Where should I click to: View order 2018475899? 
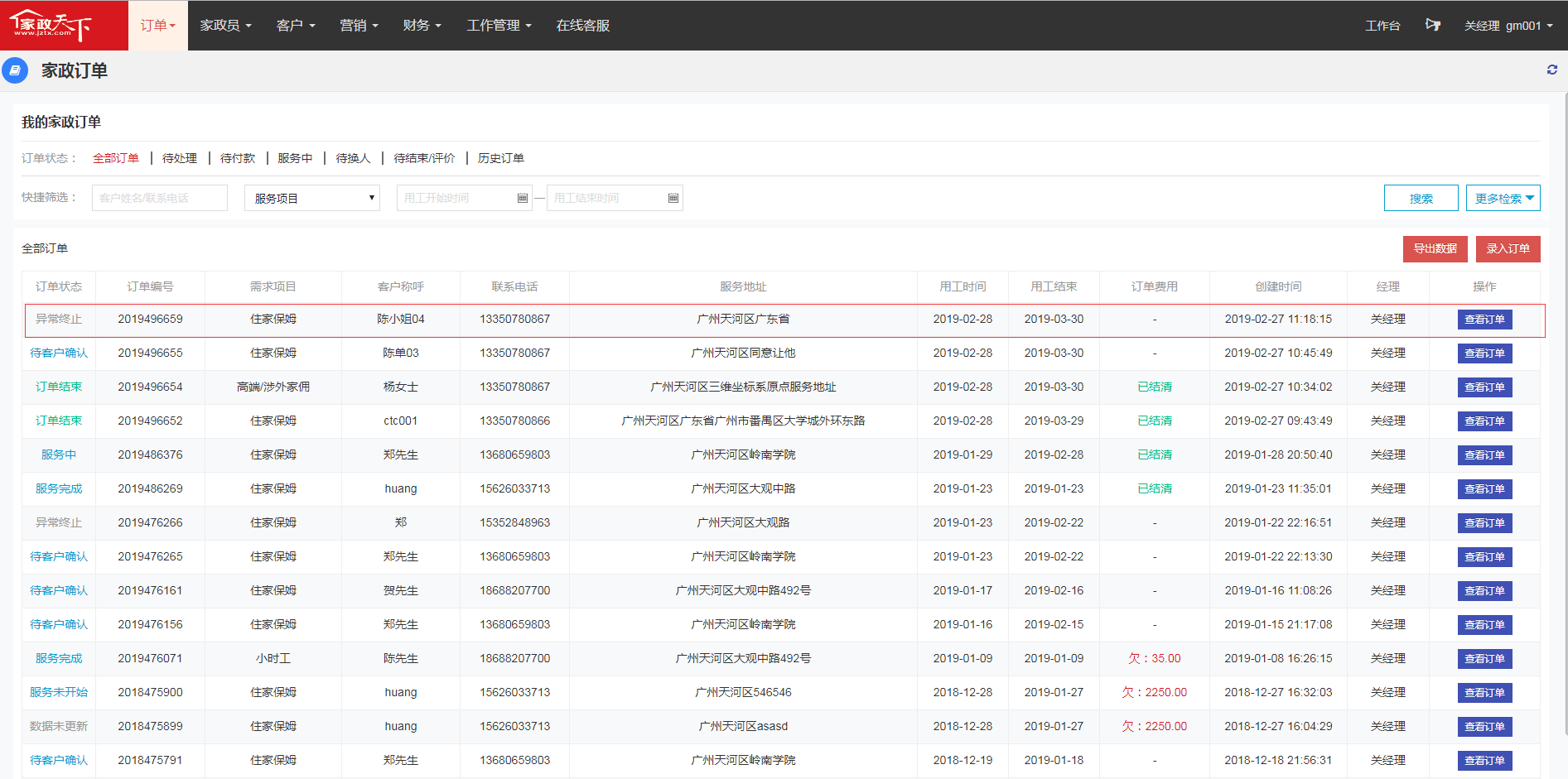tap(1484, 727)
